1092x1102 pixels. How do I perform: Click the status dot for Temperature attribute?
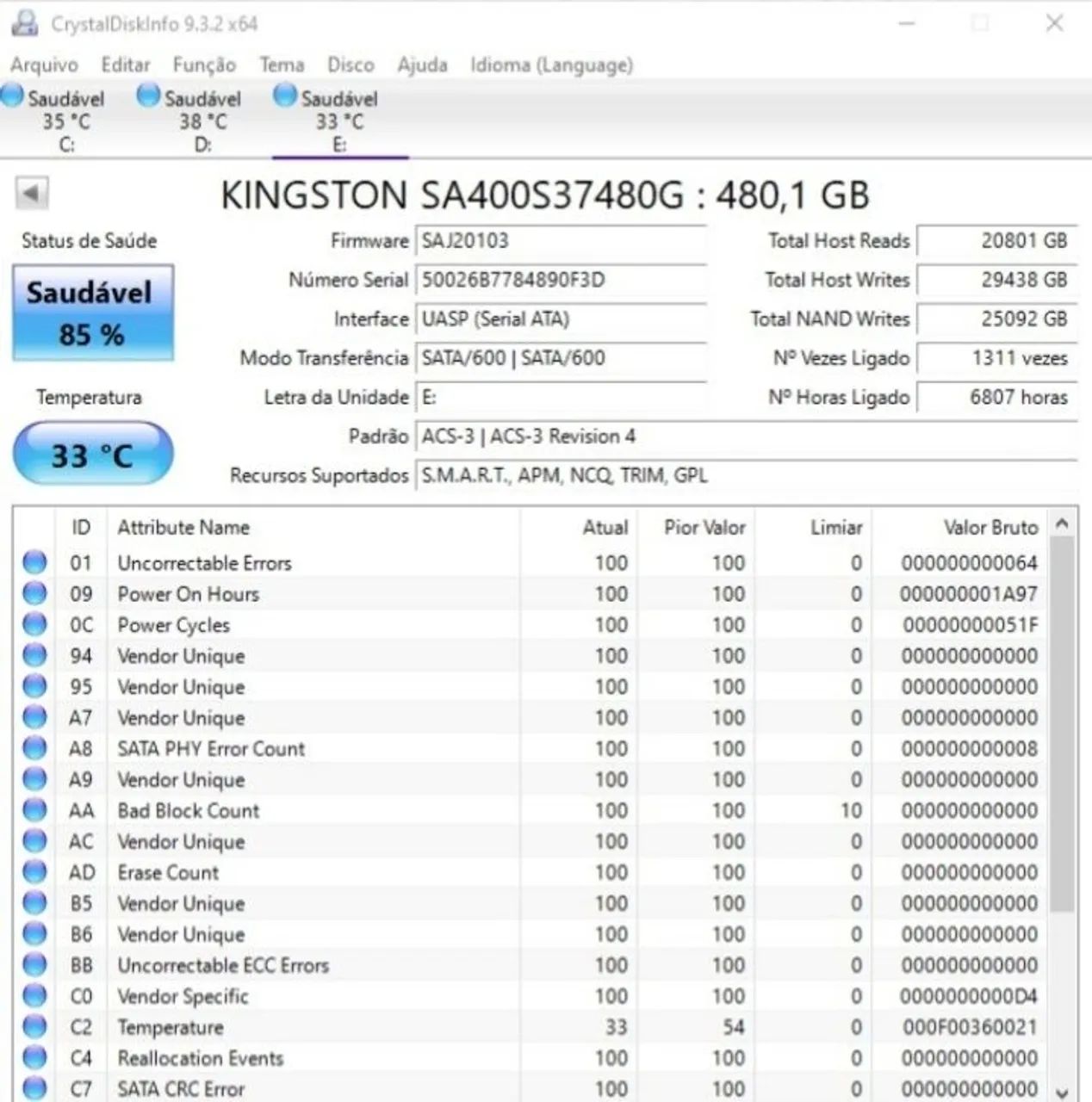point(34,1027)
